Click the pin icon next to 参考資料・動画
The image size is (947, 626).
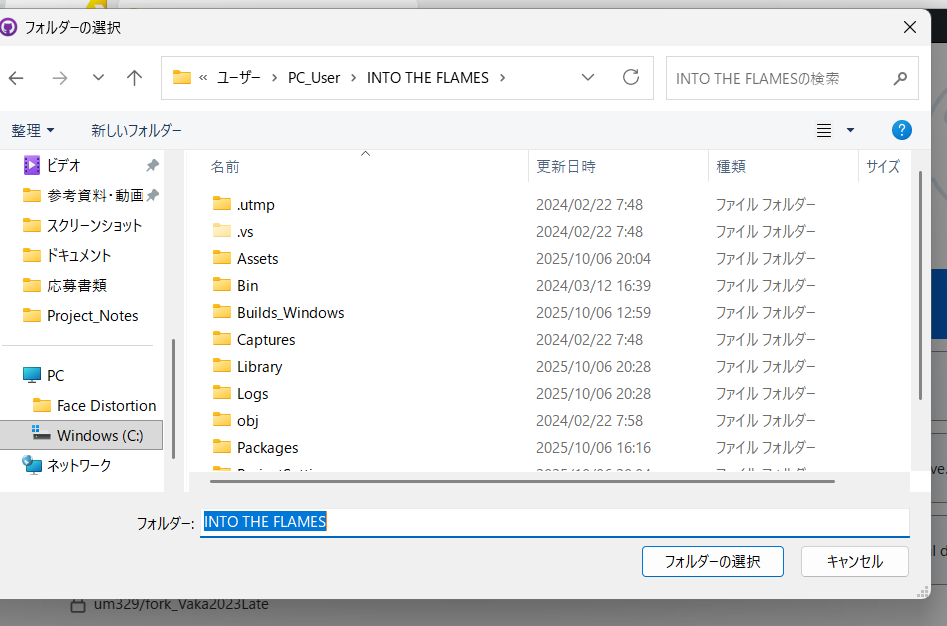pos(153,195)
